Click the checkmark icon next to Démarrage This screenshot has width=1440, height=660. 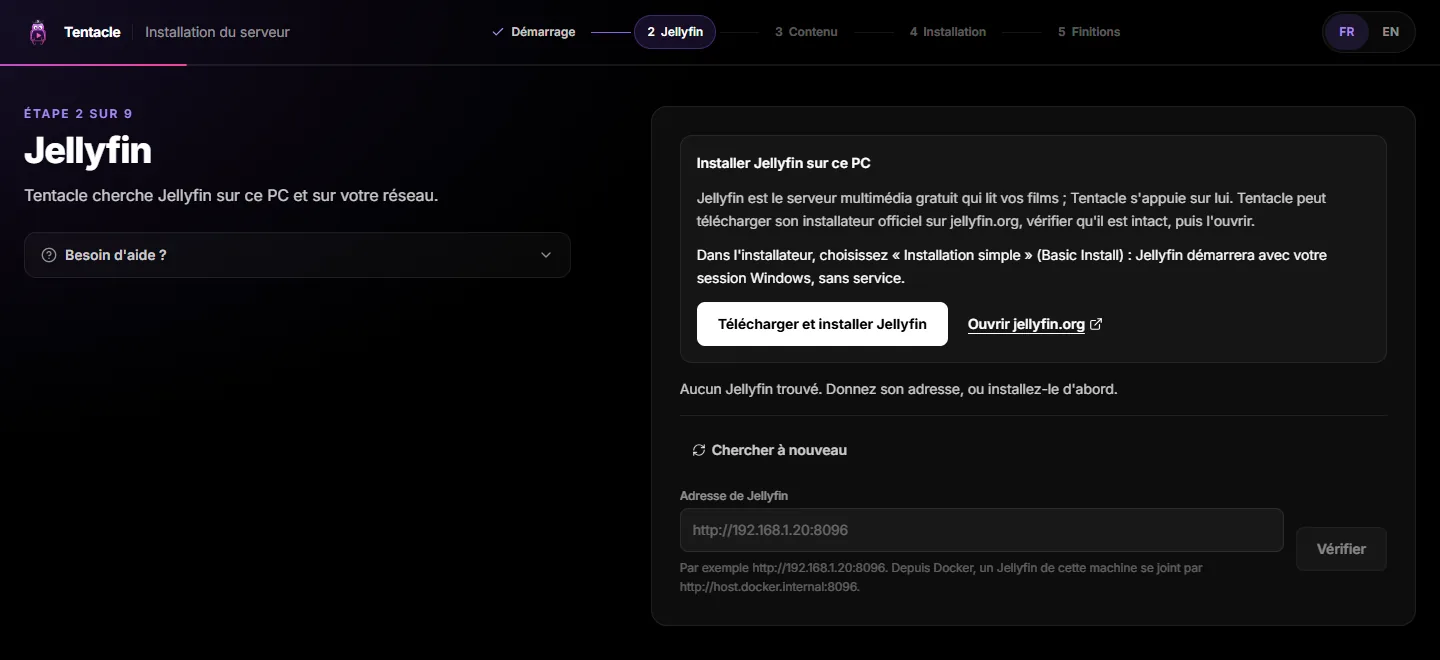(x=498, y=32)
